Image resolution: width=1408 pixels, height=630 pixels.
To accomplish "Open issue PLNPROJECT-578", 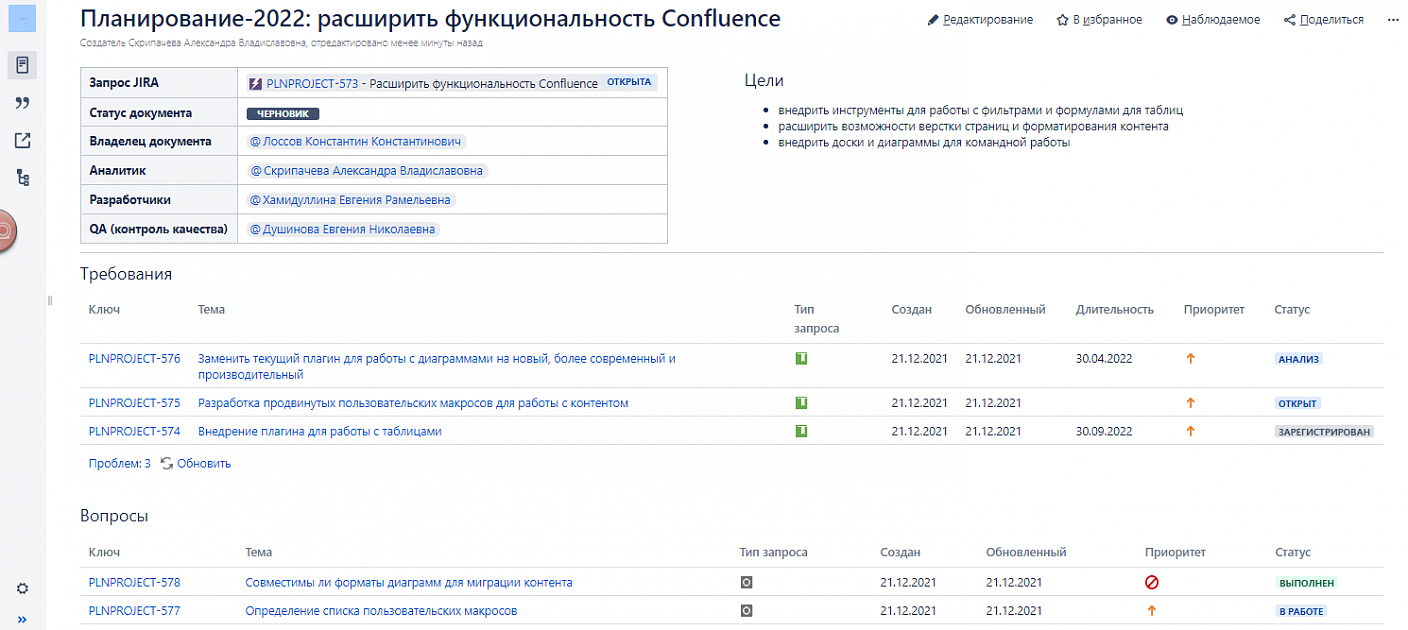I will [x=134, y=582].
